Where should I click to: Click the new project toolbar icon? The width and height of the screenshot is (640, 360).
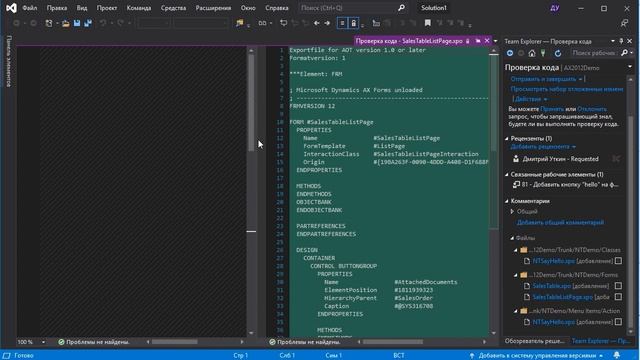point(49,23)
